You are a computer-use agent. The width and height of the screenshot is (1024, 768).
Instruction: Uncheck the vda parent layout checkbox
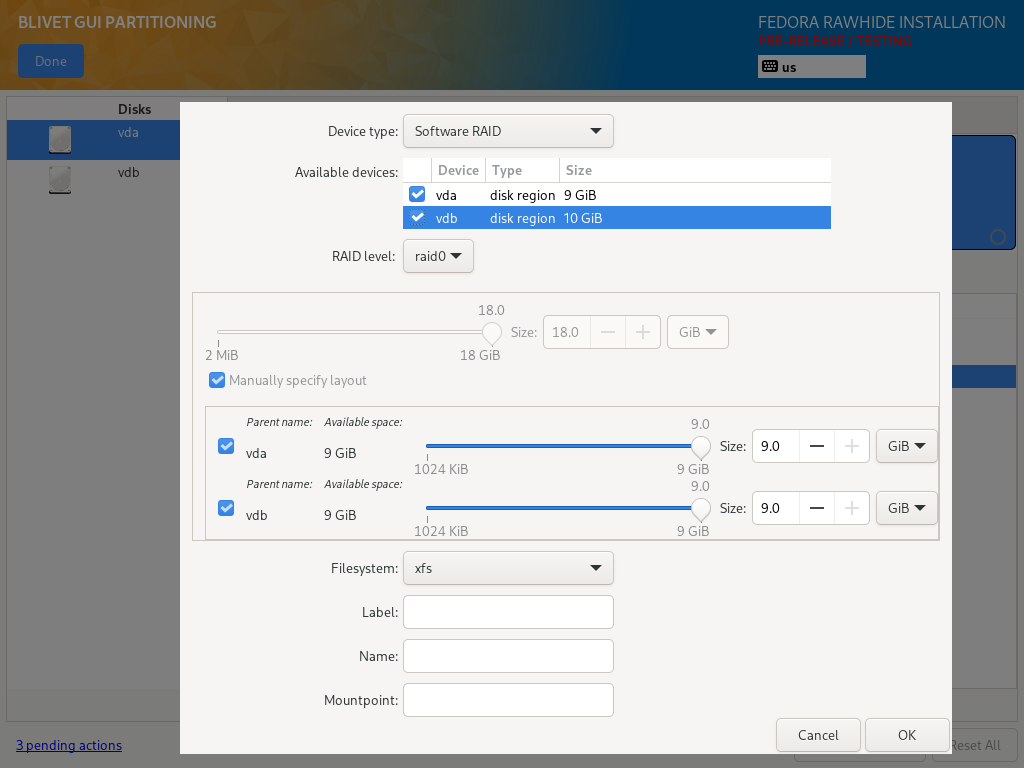(226, 446)
